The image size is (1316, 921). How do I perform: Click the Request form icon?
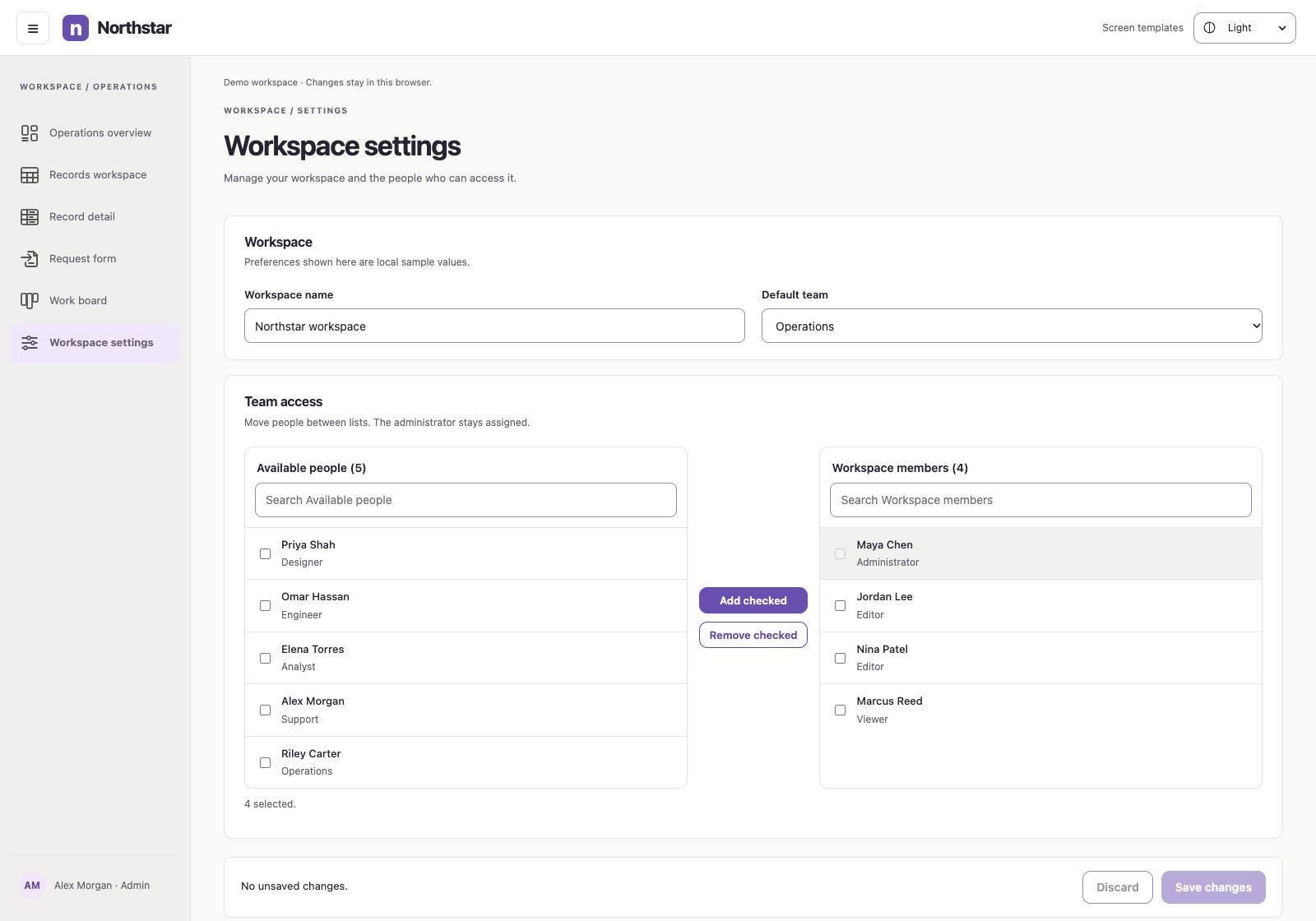pyautogui.click(x=30, y=259)
